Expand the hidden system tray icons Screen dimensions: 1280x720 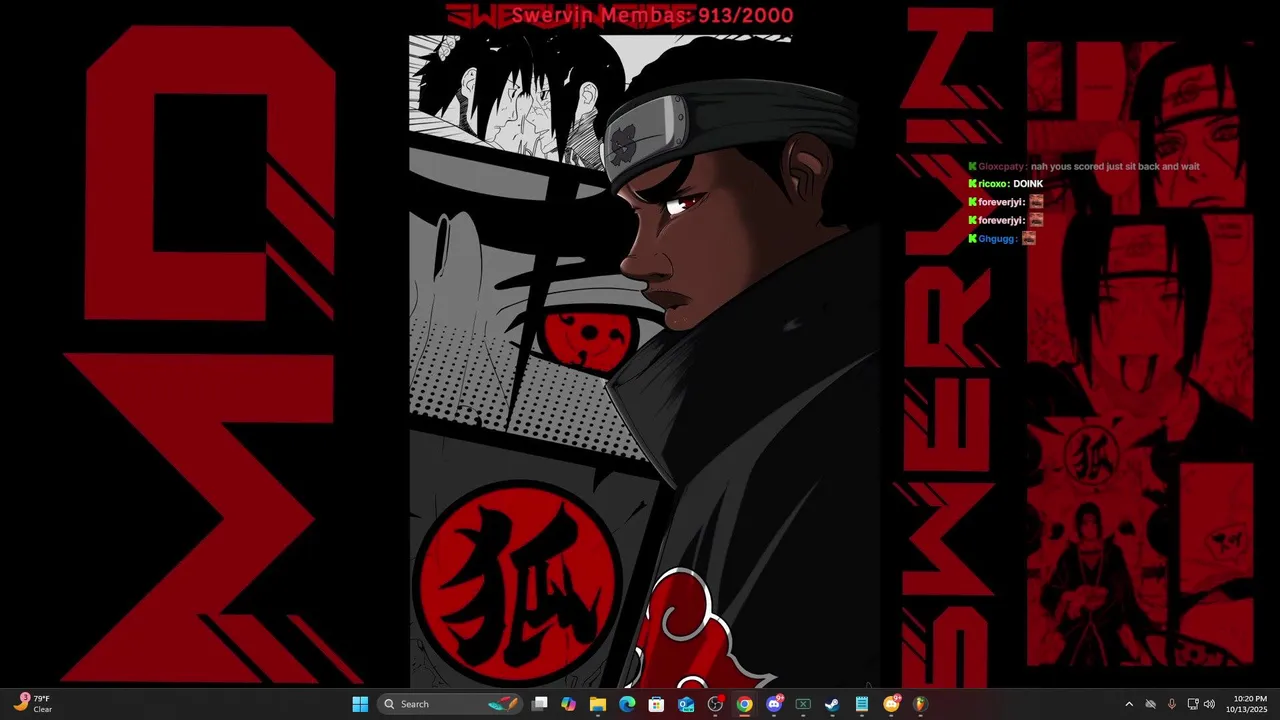1129,704
